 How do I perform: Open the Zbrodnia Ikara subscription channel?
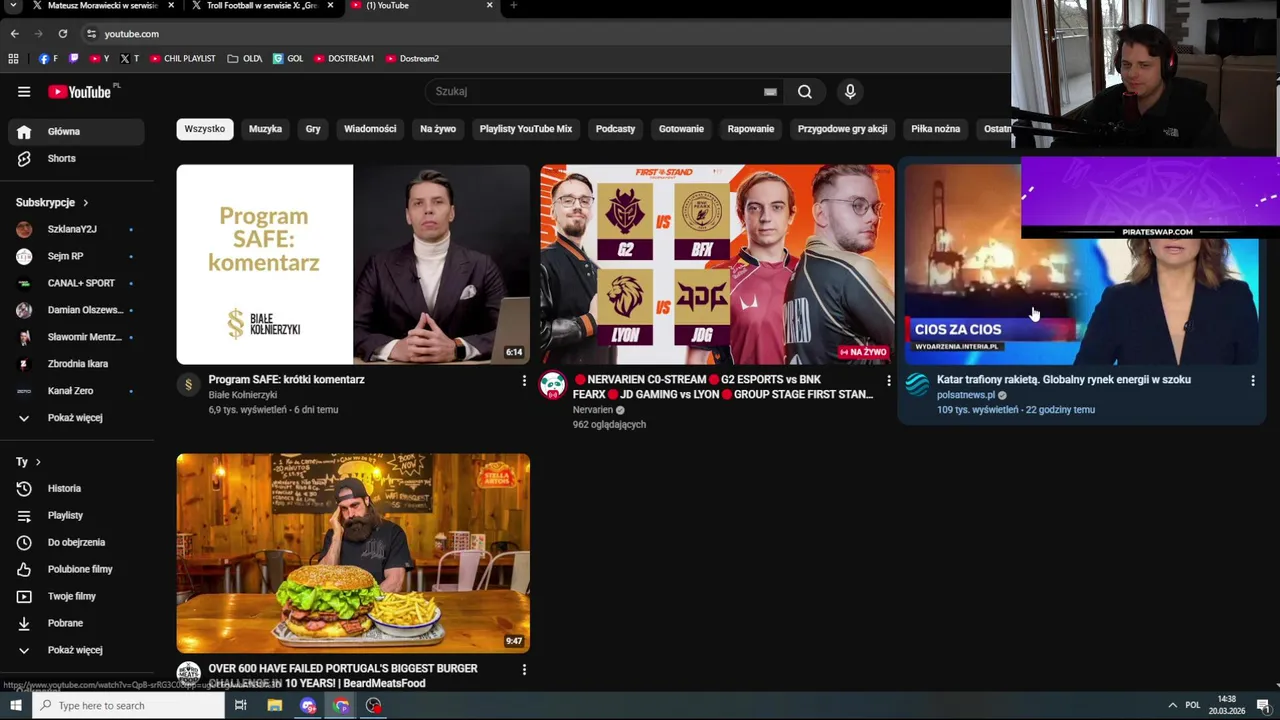pos(76,365)
